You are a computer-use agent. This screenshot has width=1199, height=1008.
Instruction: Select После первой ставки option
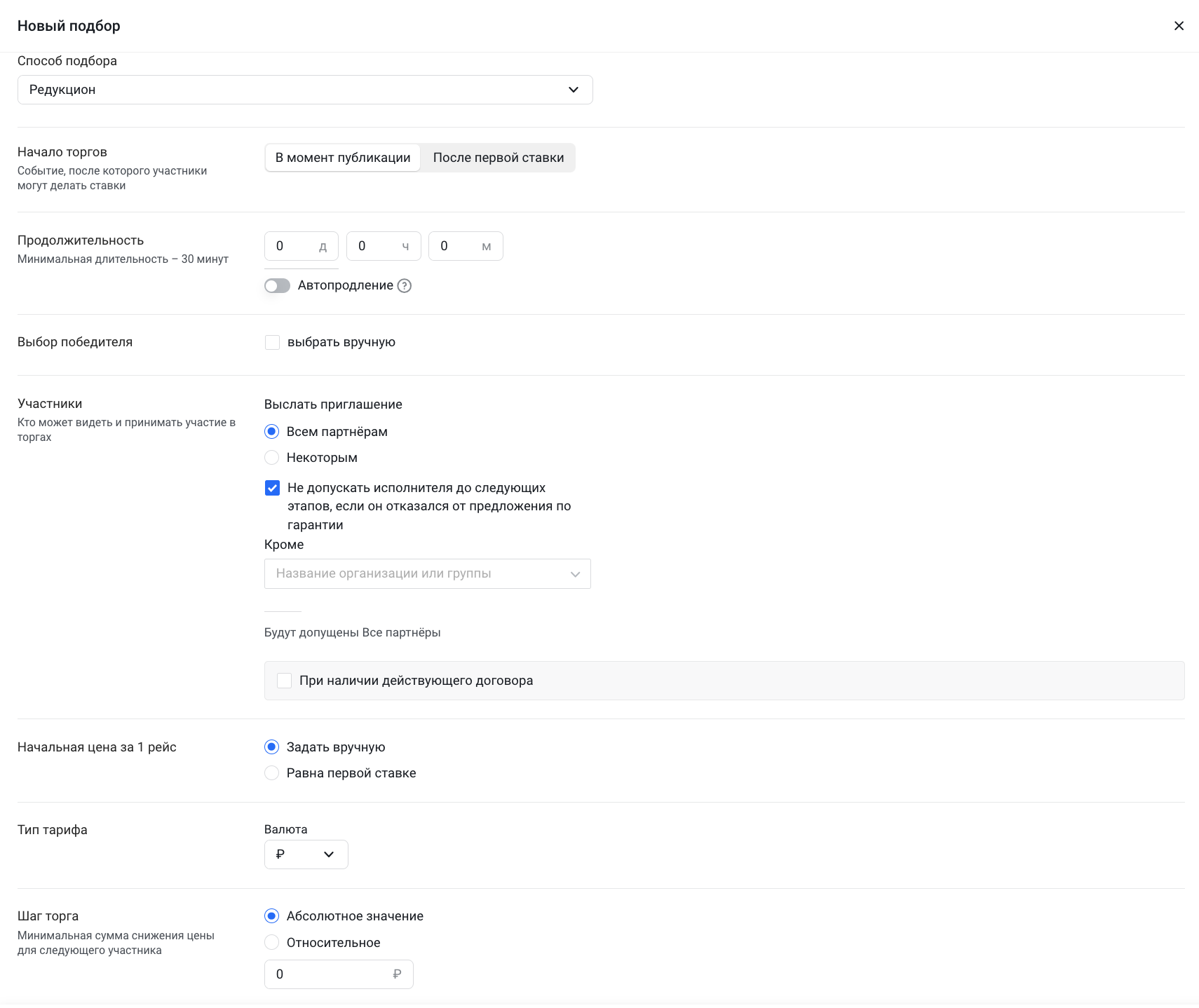click(499, 158)
